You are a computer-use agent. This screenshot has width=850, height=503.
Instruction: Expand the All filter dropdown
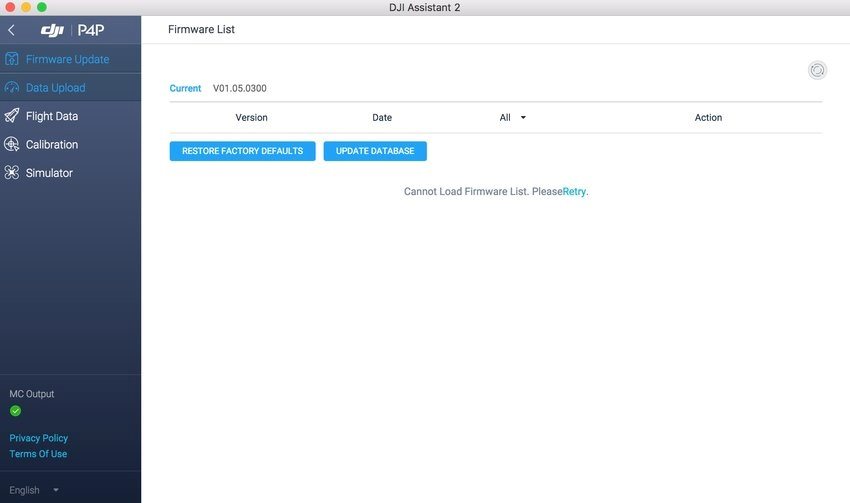(x=512, y=118)
